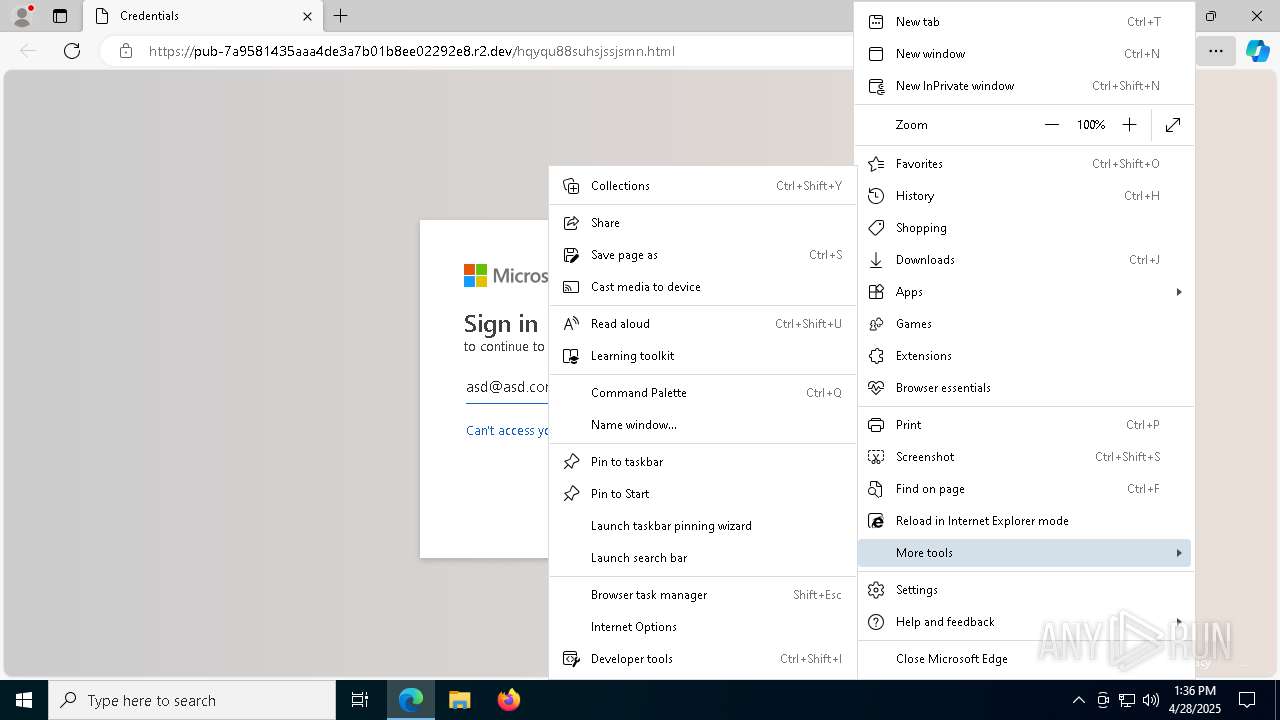Choose Close Microsoft Edge
Screen dimensions: 1280x720
(x=1025, y=659)
